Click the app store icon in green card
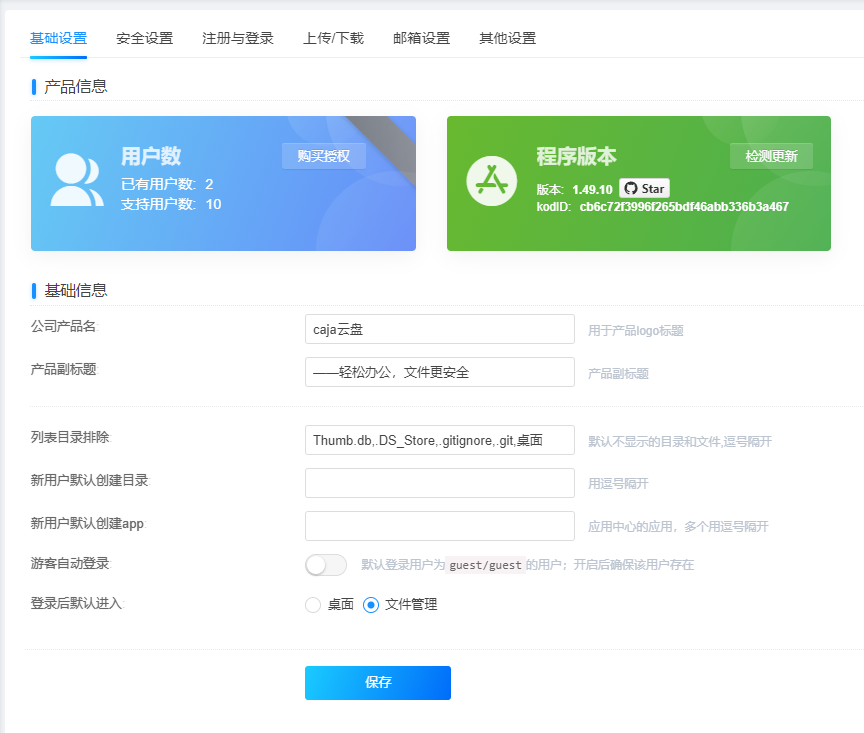The width and height of the screenshot is (864, 733). pyautogui.click(x=491, y=181)
